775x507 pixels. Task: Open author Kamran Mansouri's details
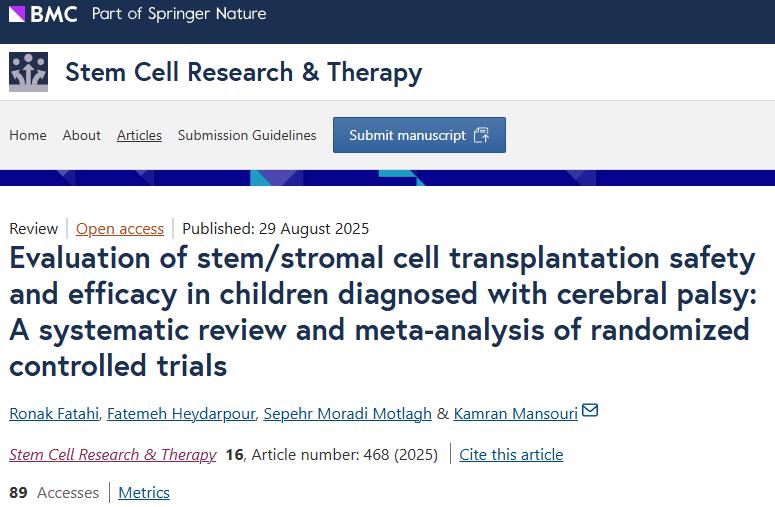point(515,412)
